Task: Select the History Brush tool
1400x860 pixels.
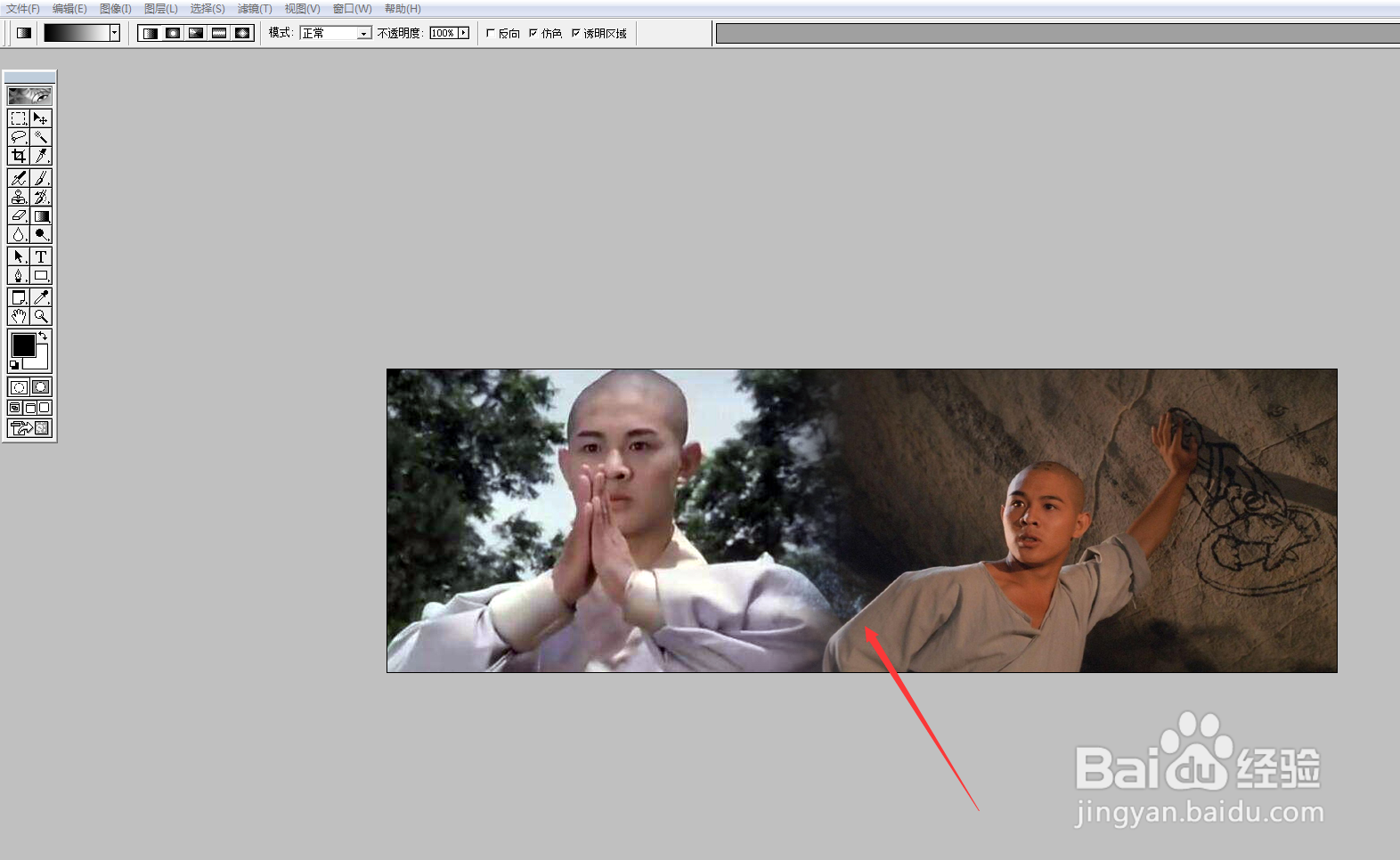Action: pyautogui.click(x=41, y=198)
